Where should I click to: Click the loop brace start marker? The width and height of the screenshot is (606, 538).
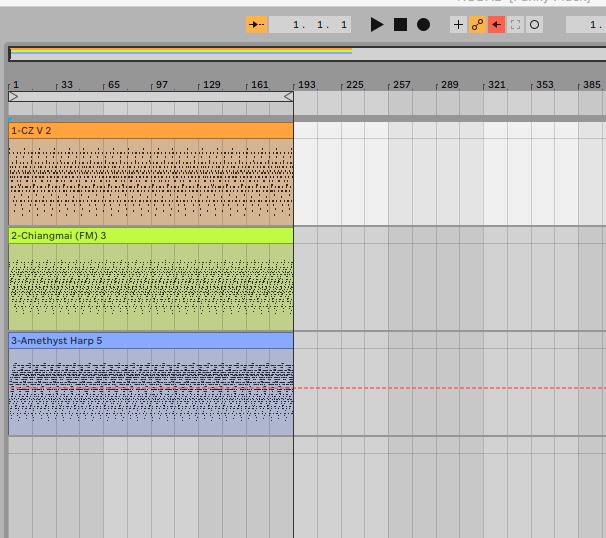(x=14, y=96)
